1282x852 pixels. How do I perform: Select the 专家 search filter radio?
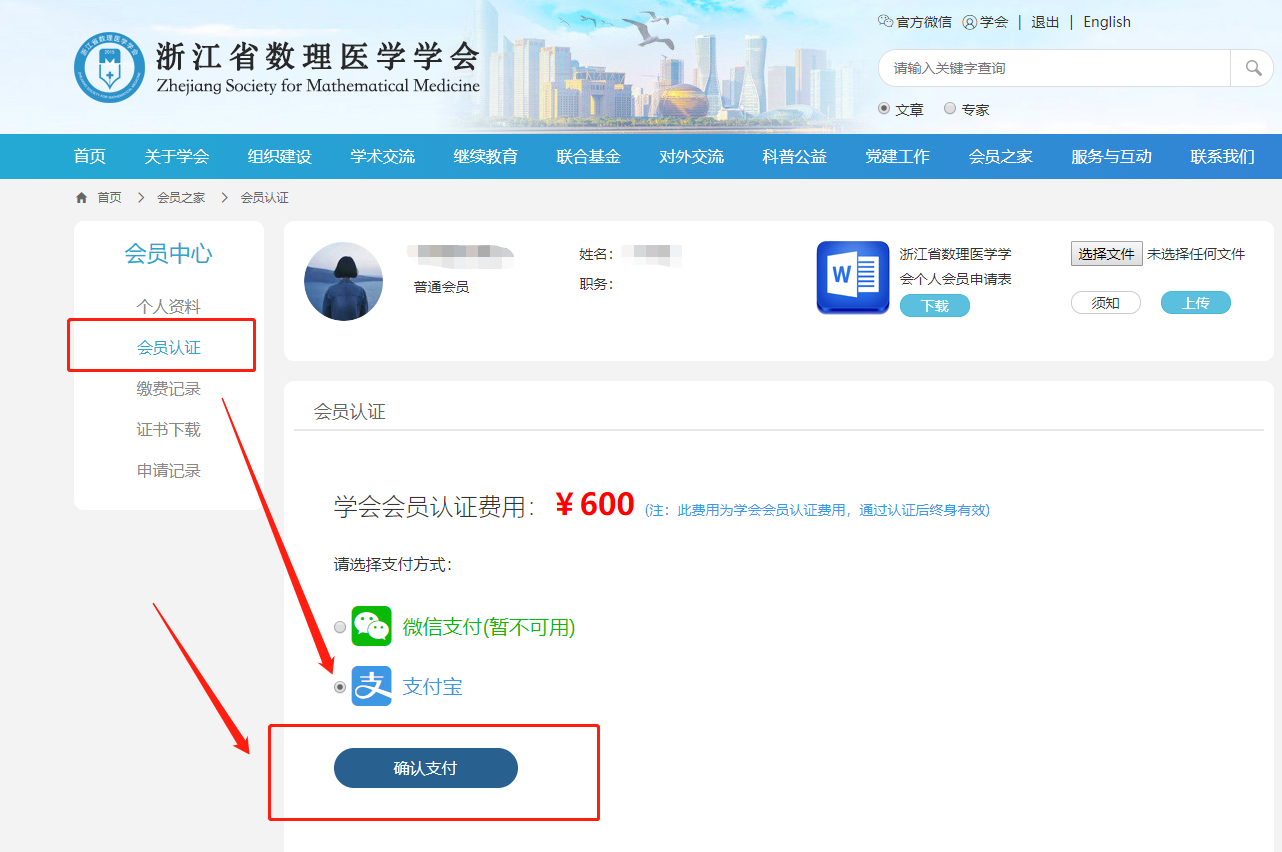pyautogui.click(x=950, y=109)
